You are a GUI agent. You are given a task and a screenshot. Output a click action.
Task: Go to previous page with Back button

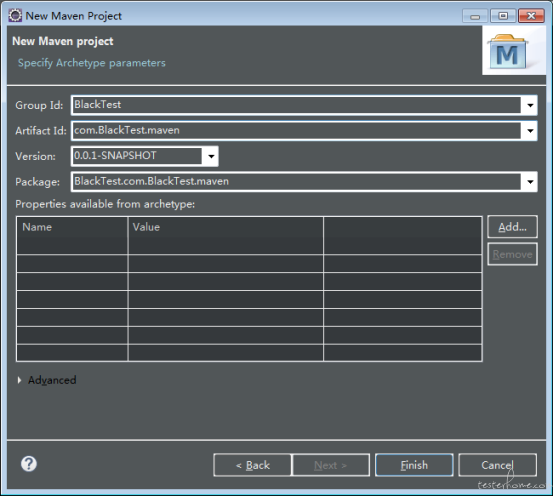click(253, 465)
